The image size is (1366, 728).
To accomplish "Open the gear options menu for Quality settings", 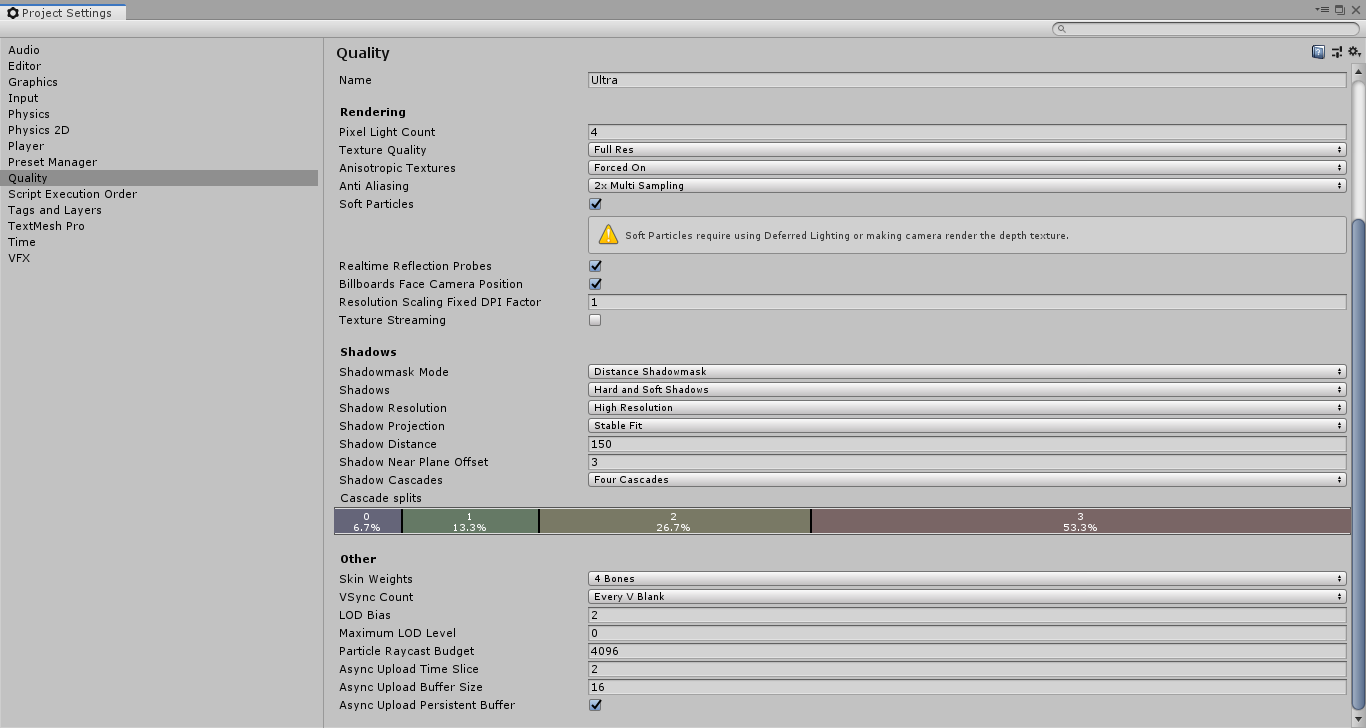I will (x=1353, y=51).
